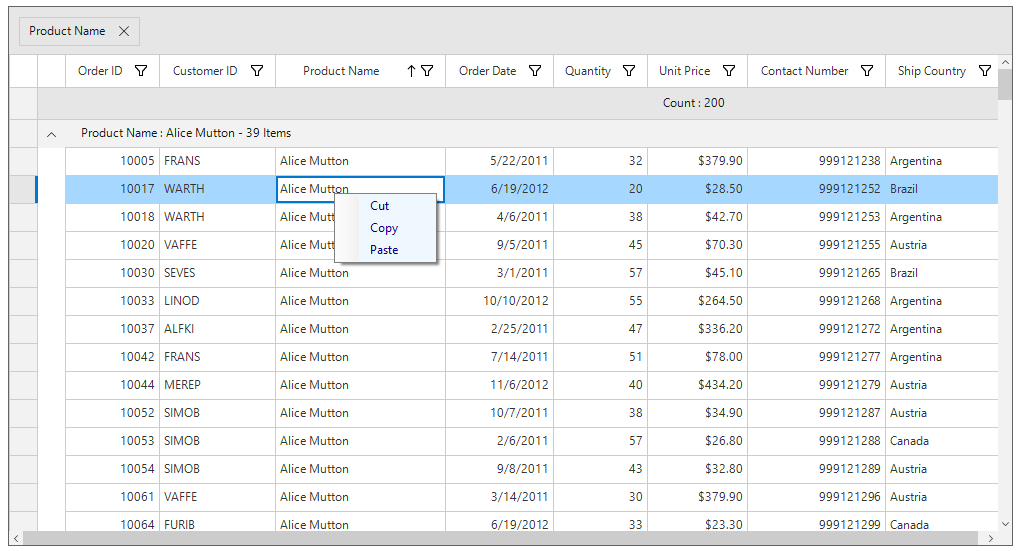Sort by Quantity column header

(x=588, y=71)
